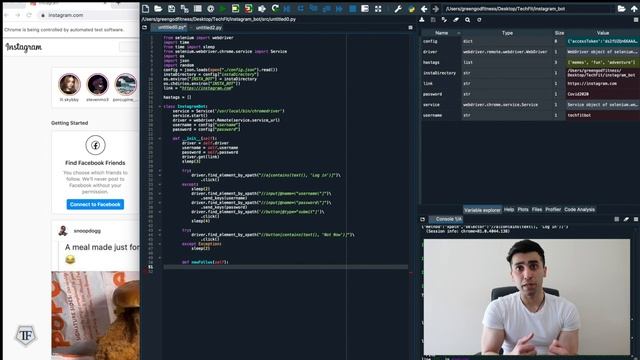Sort variables by the Size column header
This screenshot has height=360, width=640.
point(559,33)
